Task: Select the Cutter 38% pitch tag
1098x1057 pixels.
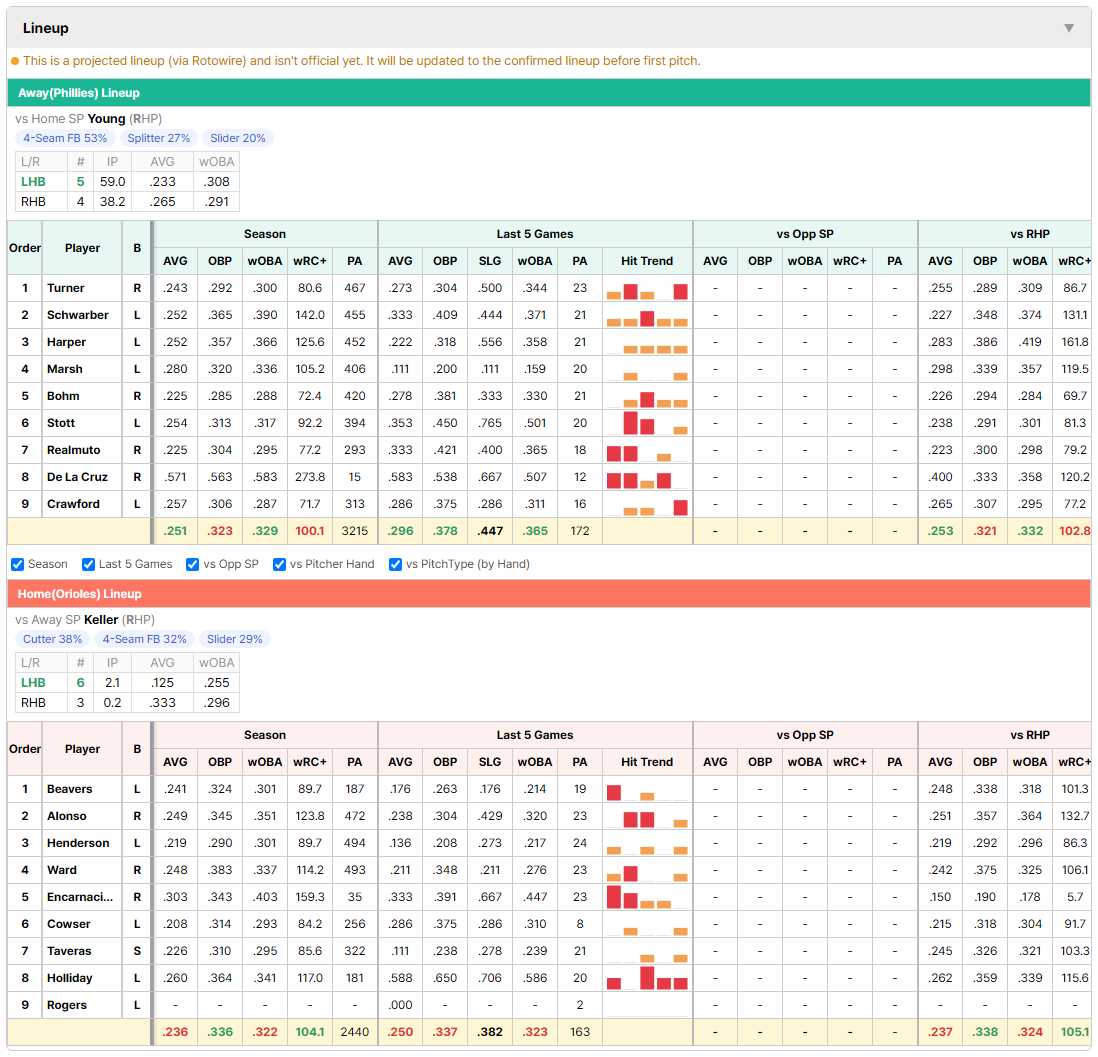Action: (x=53, y=639)
